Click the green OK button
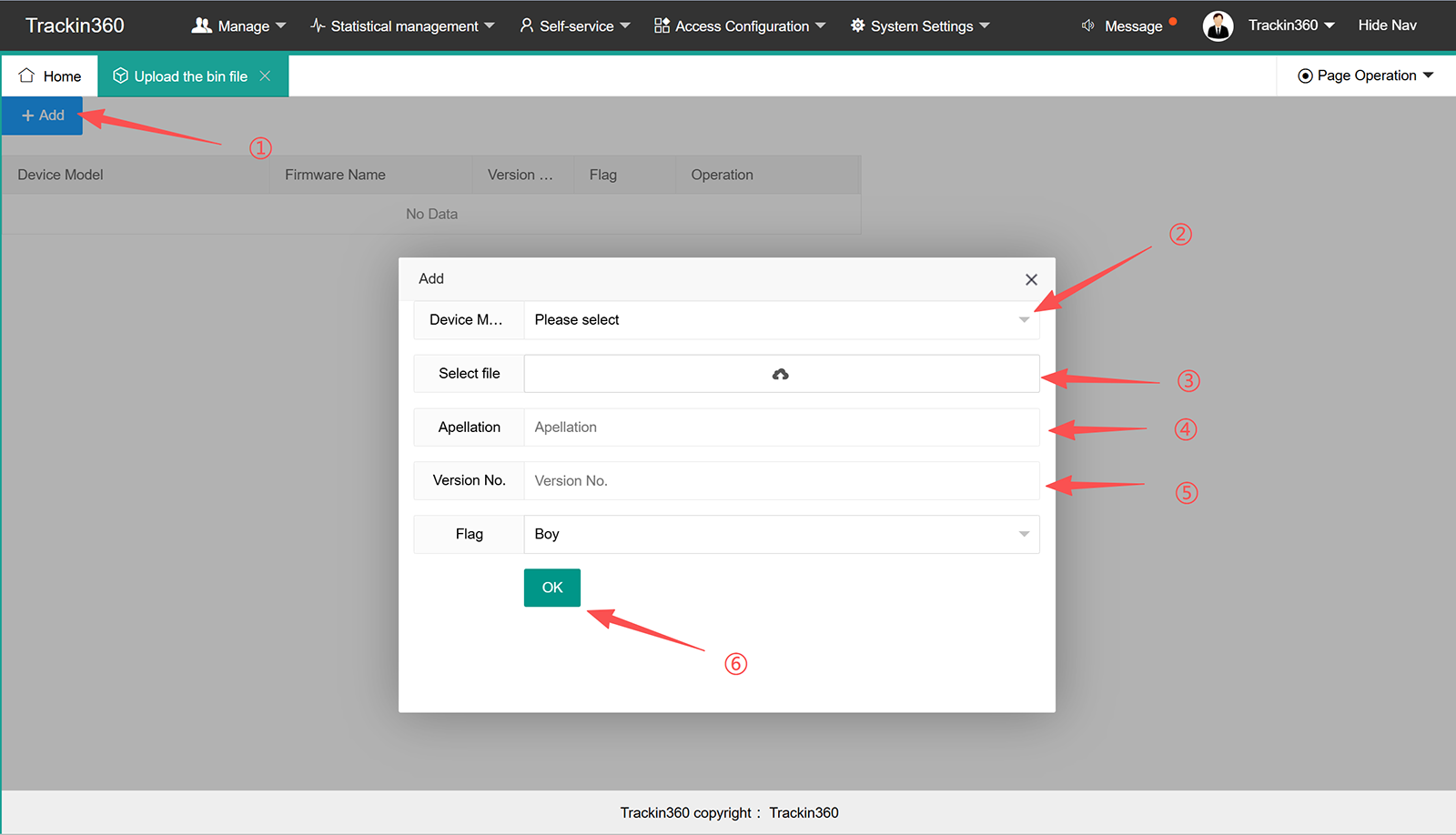Image resolution: width=1456 pixels, height=835 pixels. coord(552,588)
